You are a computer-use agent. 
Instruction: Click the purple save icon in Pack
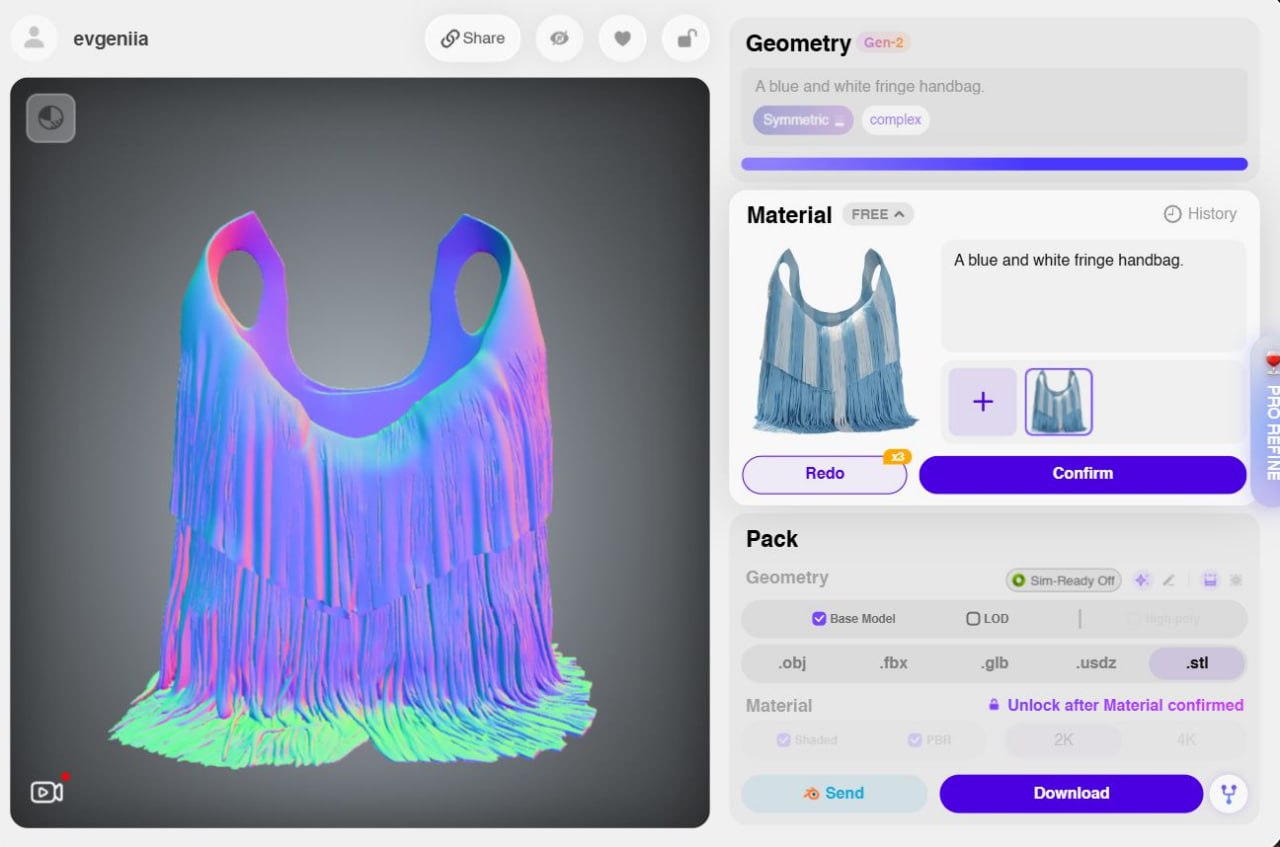(x=1210, y=580)
